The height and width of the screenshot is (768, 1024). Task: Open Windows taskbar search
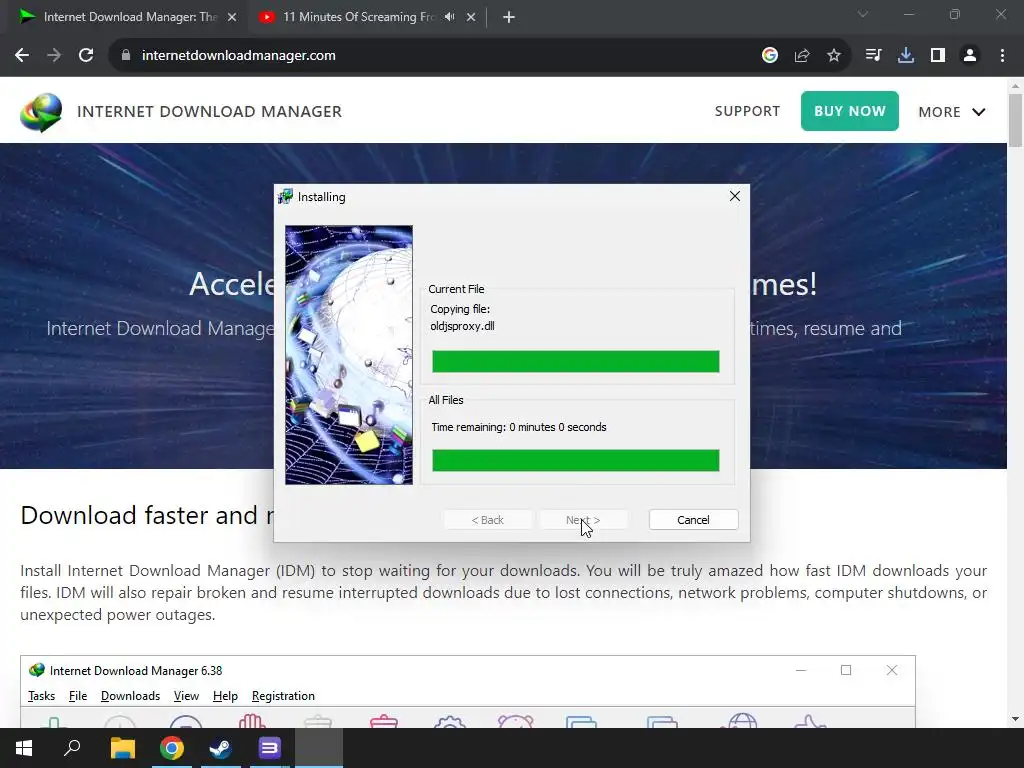click(72, 748)
